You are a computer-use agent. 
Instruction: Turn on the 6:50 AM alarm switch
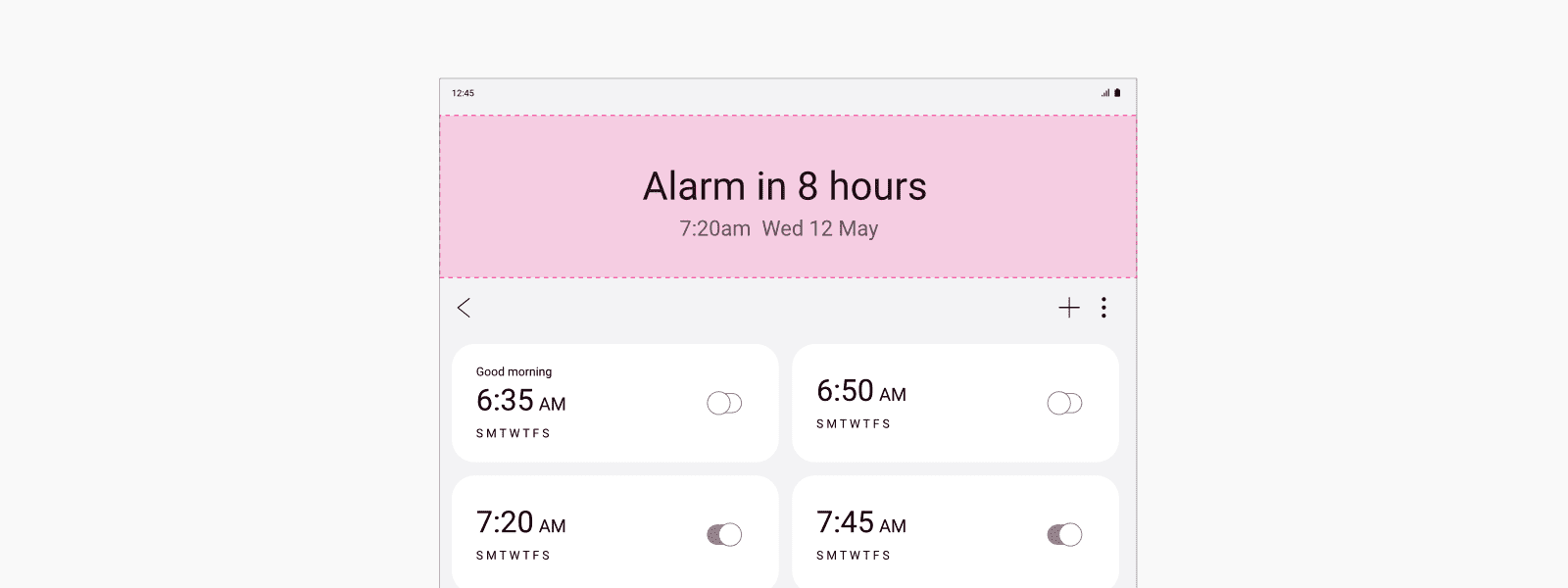[1064, 403]
